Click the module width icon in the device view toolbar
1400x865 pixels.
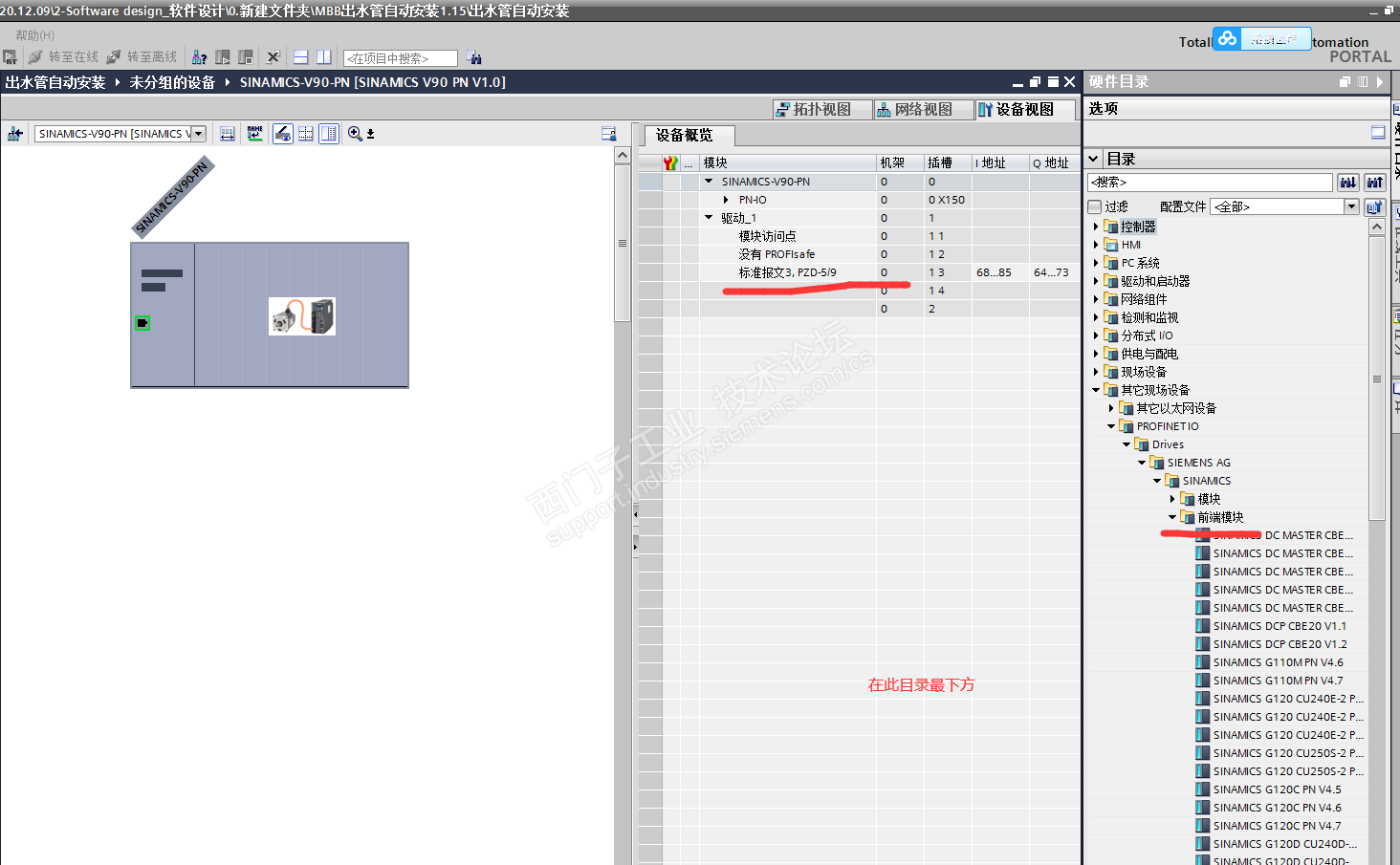[227, 134]
